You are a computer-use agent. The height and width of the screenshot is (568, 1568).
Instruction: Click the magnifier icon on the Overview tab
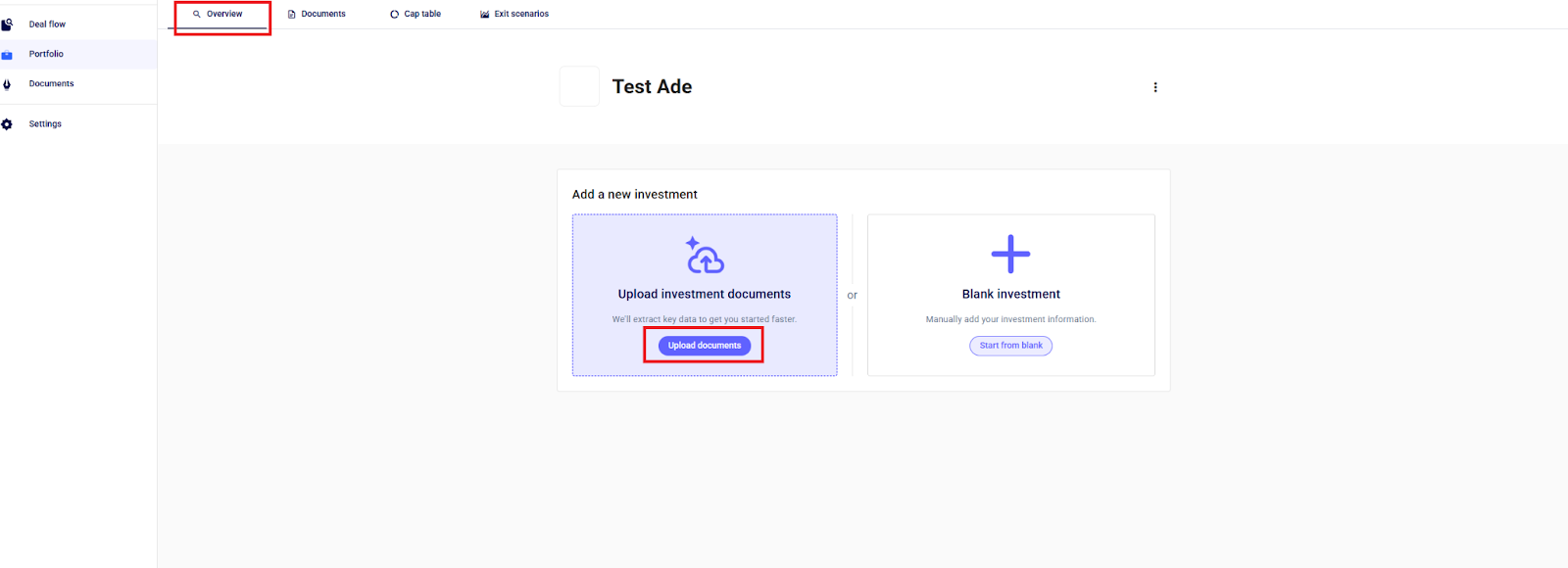(197, 15)
